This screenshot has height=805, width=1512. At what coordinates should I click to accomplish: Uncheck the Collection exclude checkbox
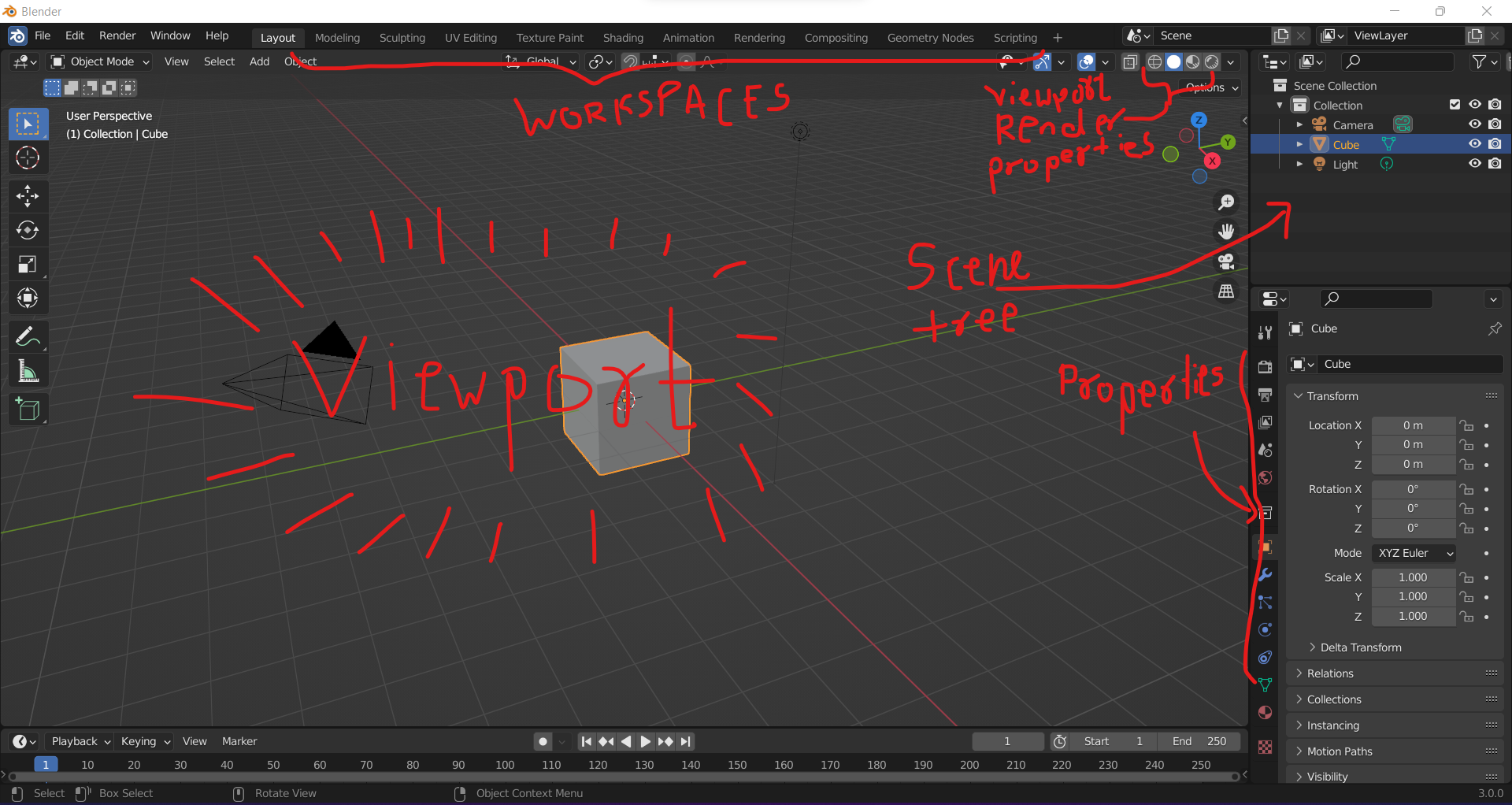tap(1455, 105)
